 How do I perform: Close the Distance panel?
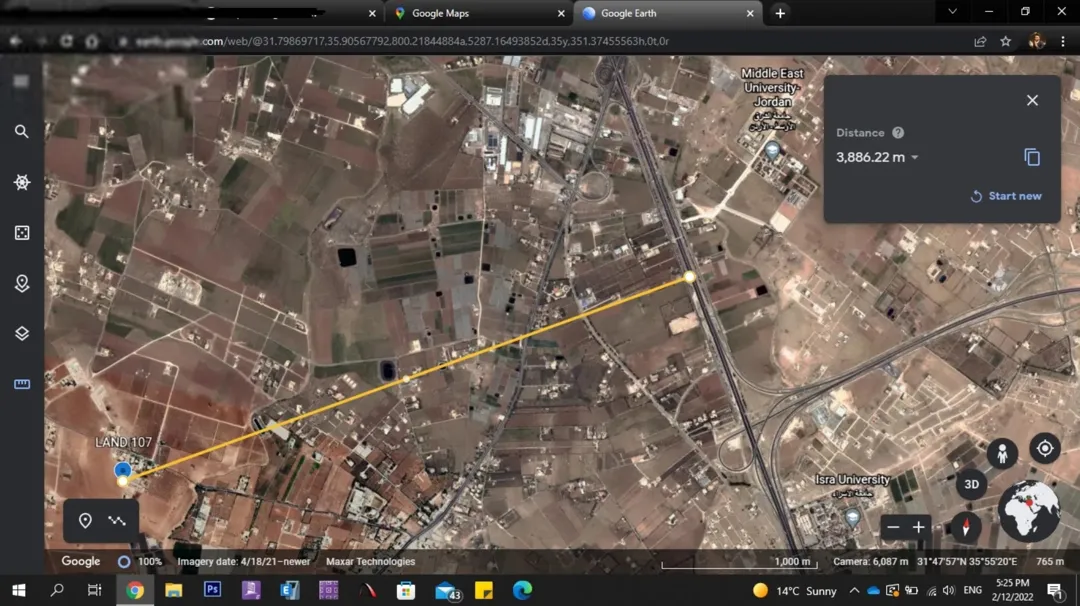pos(1032,101)
